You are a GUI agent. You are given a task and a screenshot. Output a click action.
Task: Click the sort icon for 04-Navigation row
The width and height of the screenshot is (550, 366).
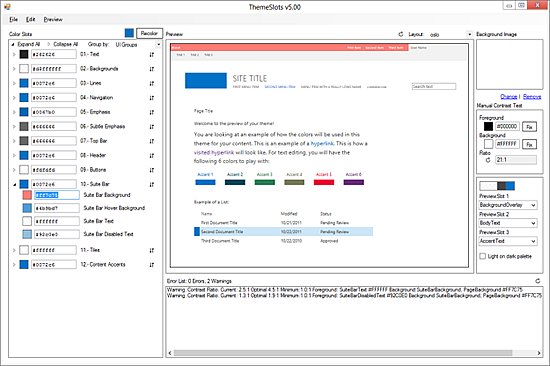pyautogui.click(x=152, y=98)
